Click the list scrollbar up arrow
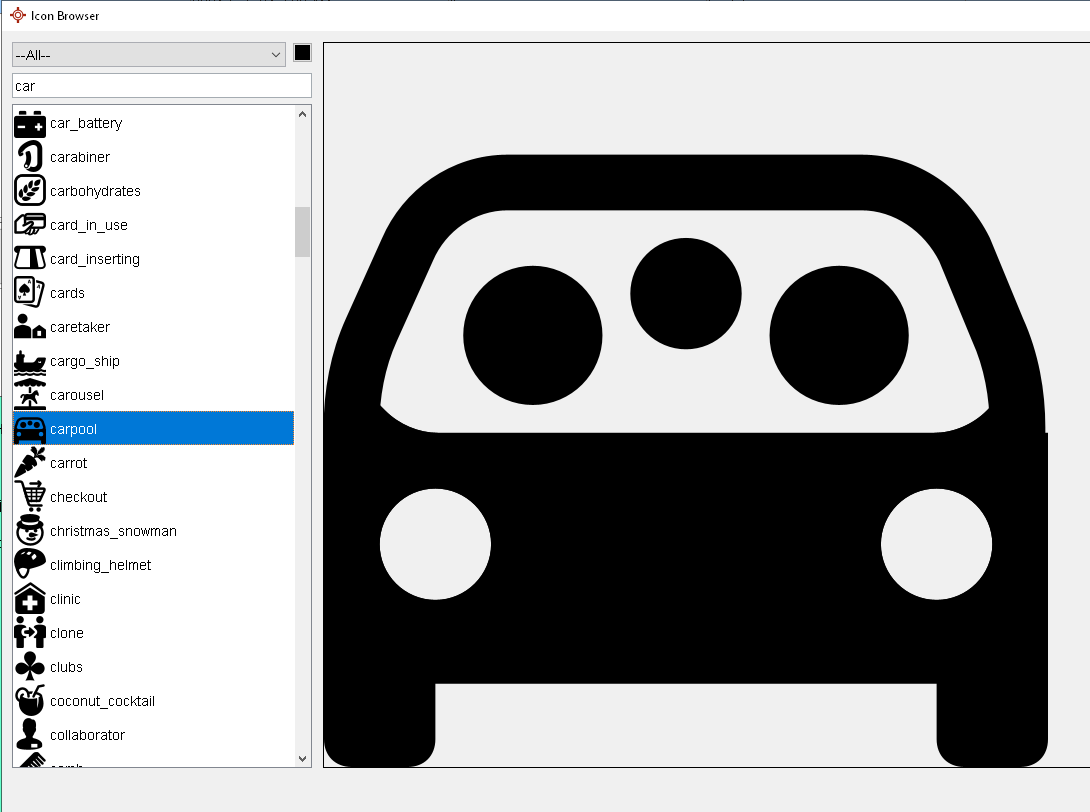This screenshot has height=812, width=1090. 303,114
